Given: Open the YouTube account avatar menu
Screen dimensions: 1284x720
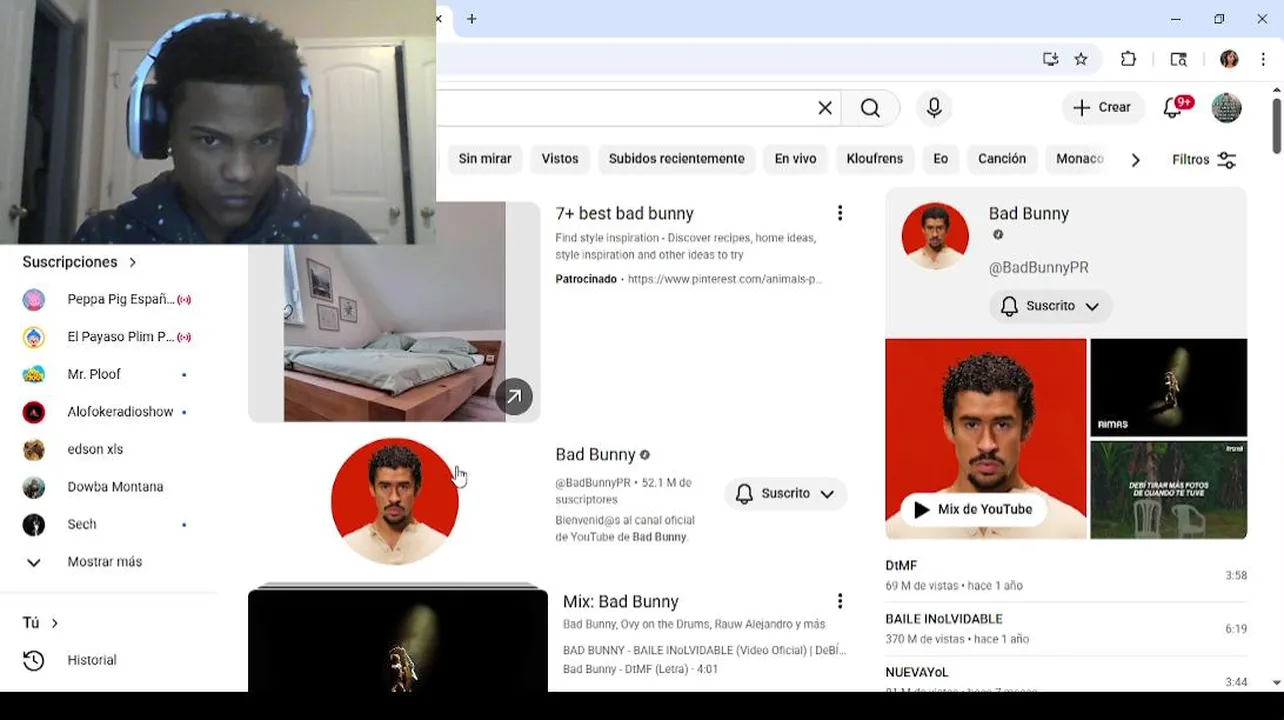Looking at the screenshot, I should [x=1226, y=108].
